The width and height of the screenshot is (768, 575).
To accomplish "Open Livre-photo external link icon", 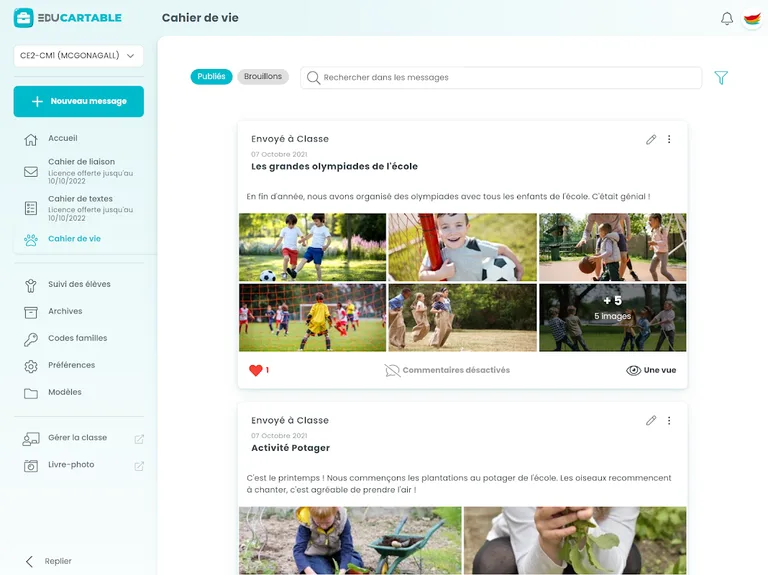I will (139, 466).
